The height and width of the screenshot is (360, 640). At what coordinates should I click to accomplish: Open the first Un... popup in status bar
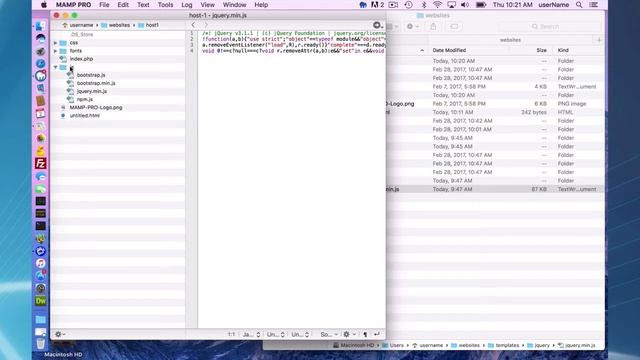[276, 334]
